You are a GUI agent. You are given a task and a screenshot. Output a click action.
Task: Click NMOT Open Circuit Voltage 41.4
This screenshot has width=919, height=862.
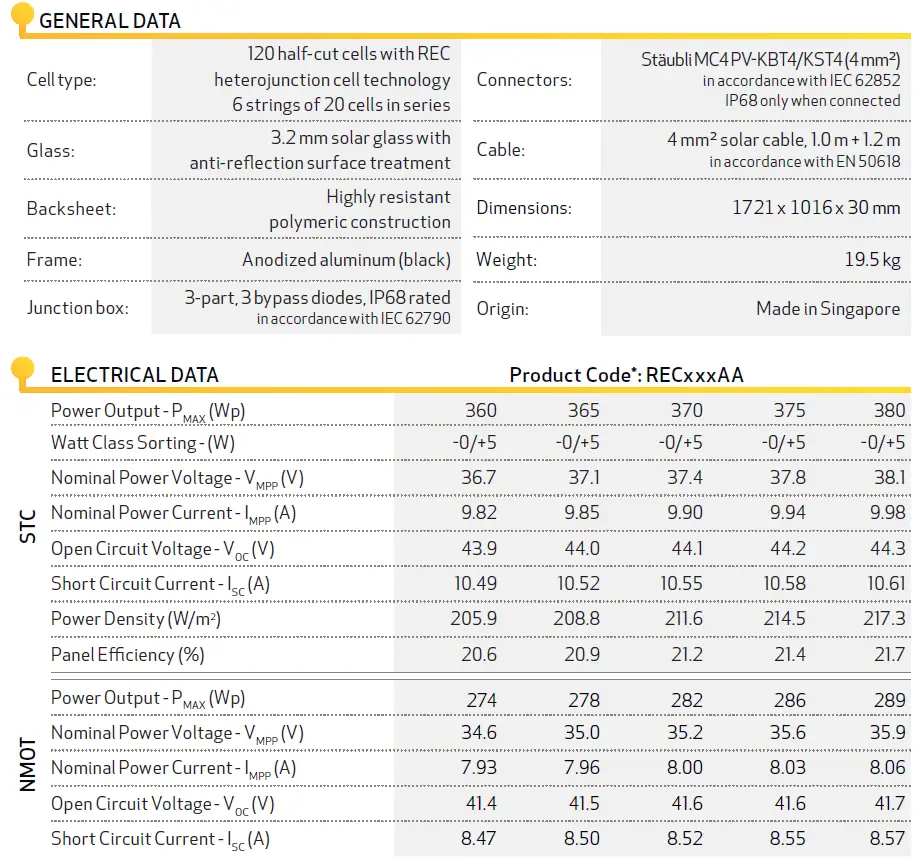point(481,803)
